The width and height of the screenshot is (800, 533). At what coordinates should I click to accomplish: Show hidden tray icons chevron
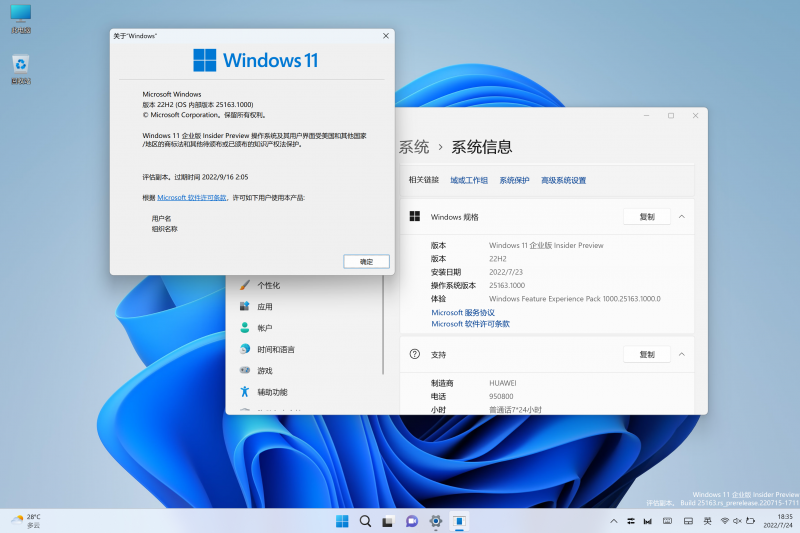[614, 521]
